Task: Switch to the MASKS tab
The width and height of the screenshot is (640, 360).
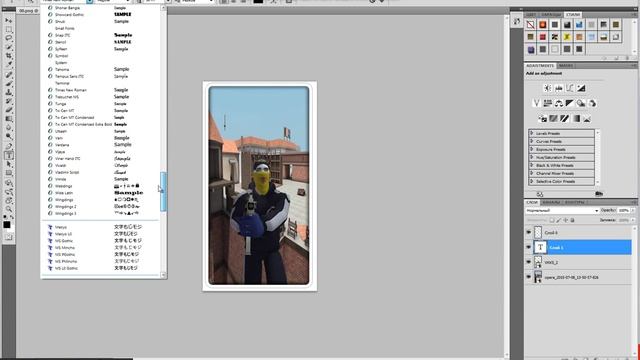Action: [566, 66]
